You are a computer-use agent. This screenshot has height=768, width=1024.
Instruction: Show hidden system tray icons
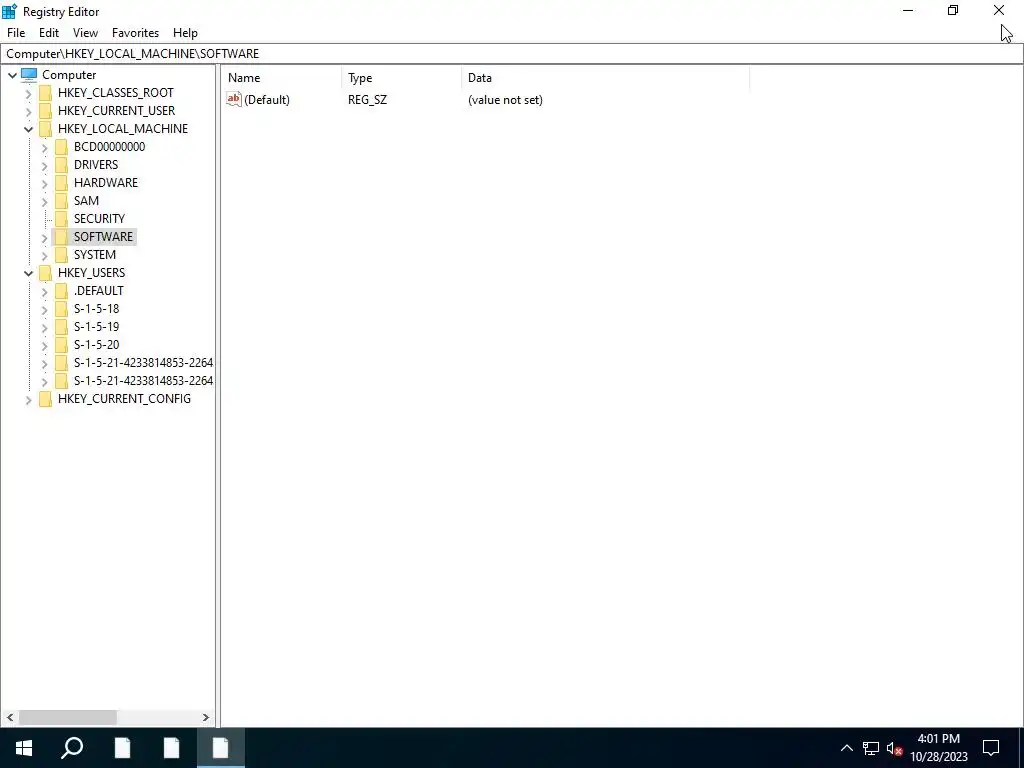pyautogui.click(x=846, y=748)
